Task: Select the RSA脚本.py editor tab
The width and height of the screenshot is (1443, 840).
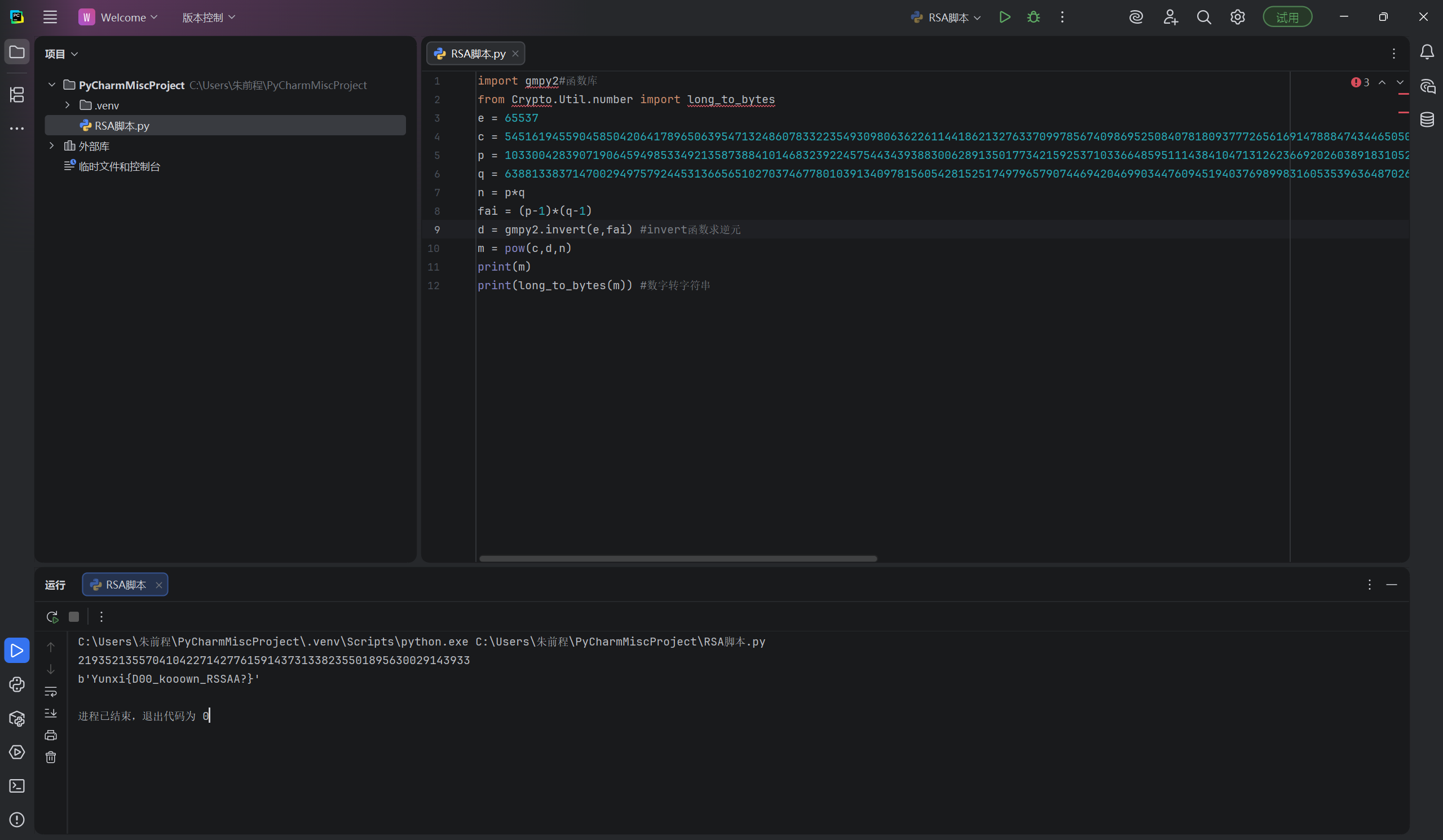Action: click(x=477, y=53)
